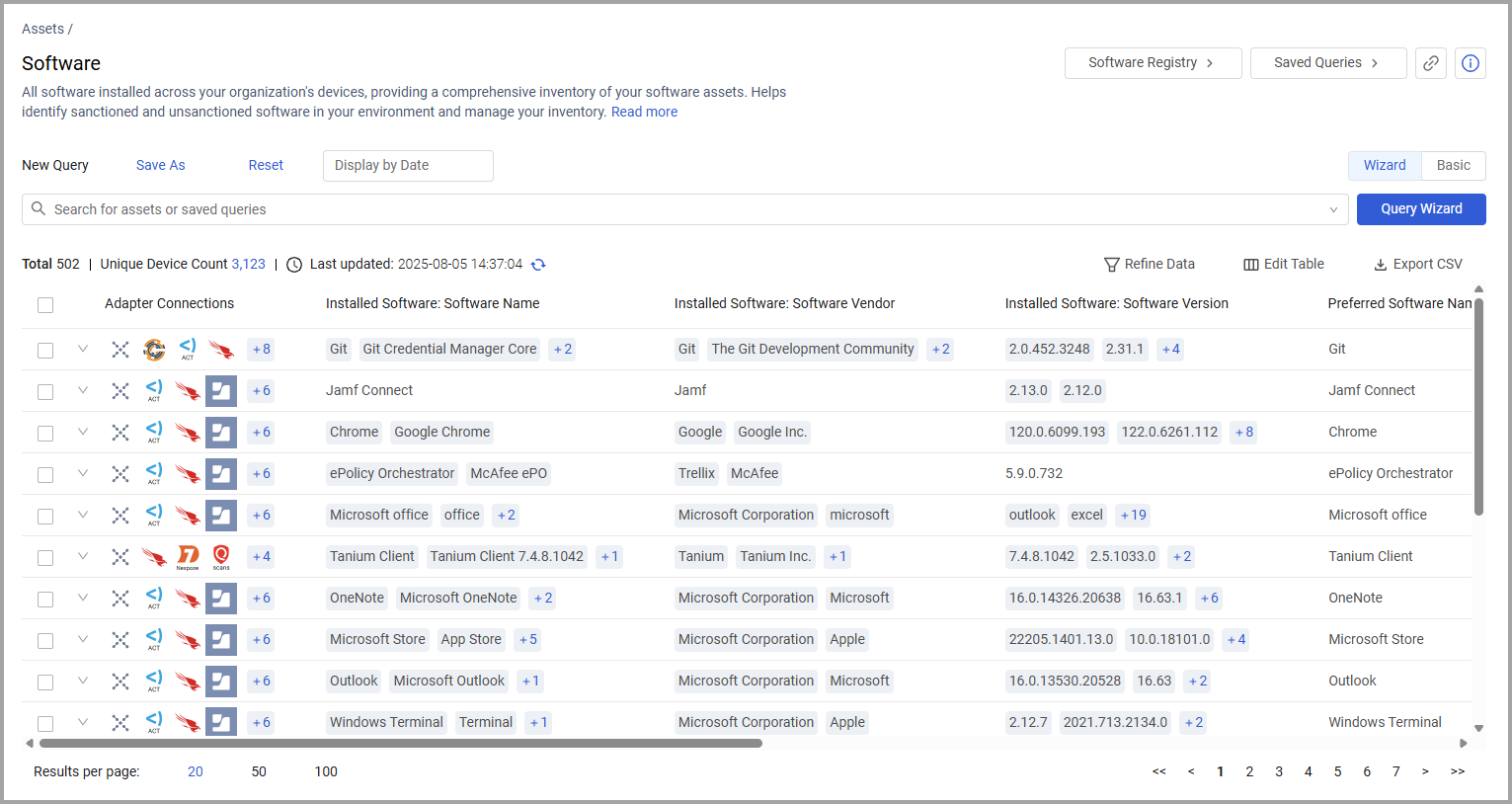Viewport: 1512px width, 804px height.
Task: Click the Save As link
Action: coord(161,165)
